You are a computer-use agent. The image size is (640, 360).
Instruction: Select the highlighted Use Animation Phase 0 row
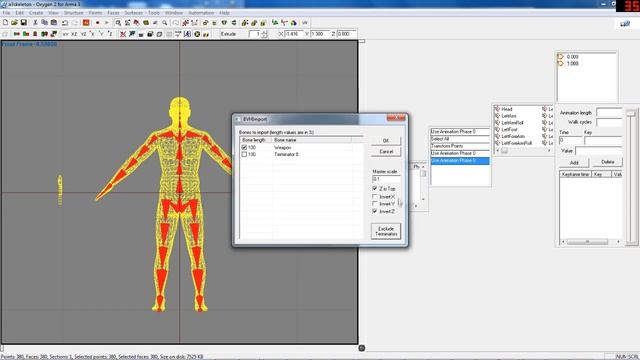coord(460,160)
